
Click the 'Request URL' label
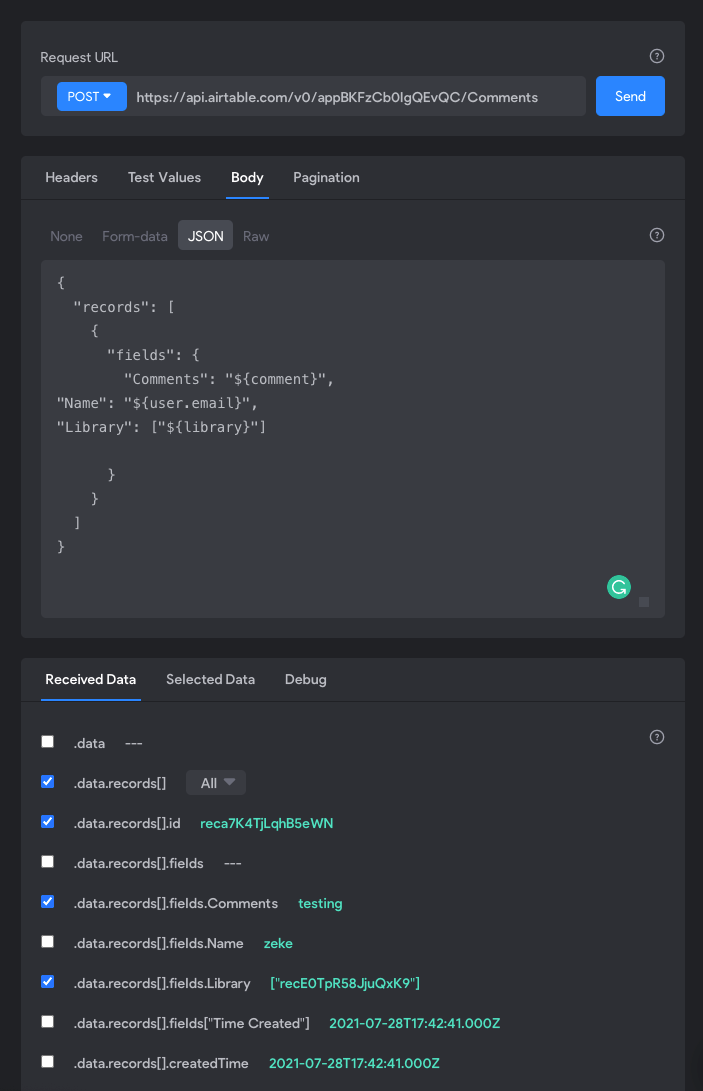click(79, 58)
